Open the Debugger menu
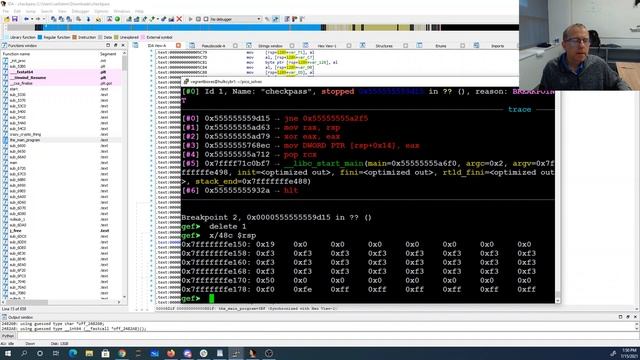Image resolution: width=640 pixels, height=360 pixels. [x=80, y=11]
